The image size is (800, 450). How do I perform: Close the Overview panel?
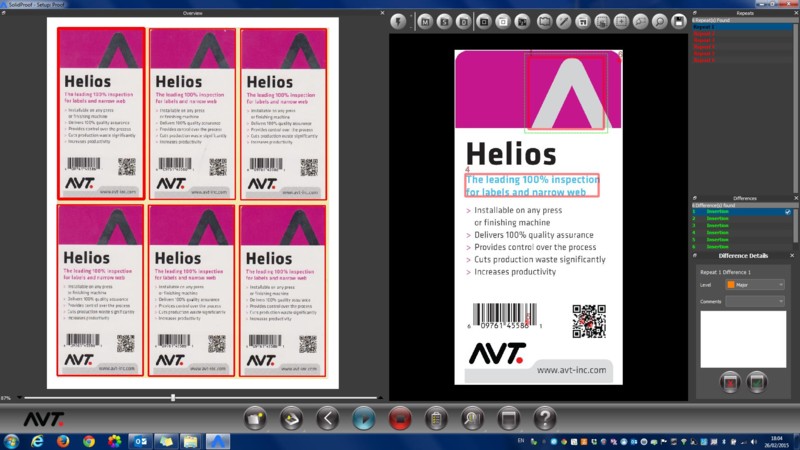pyautogui.click(x=382, y=13)
